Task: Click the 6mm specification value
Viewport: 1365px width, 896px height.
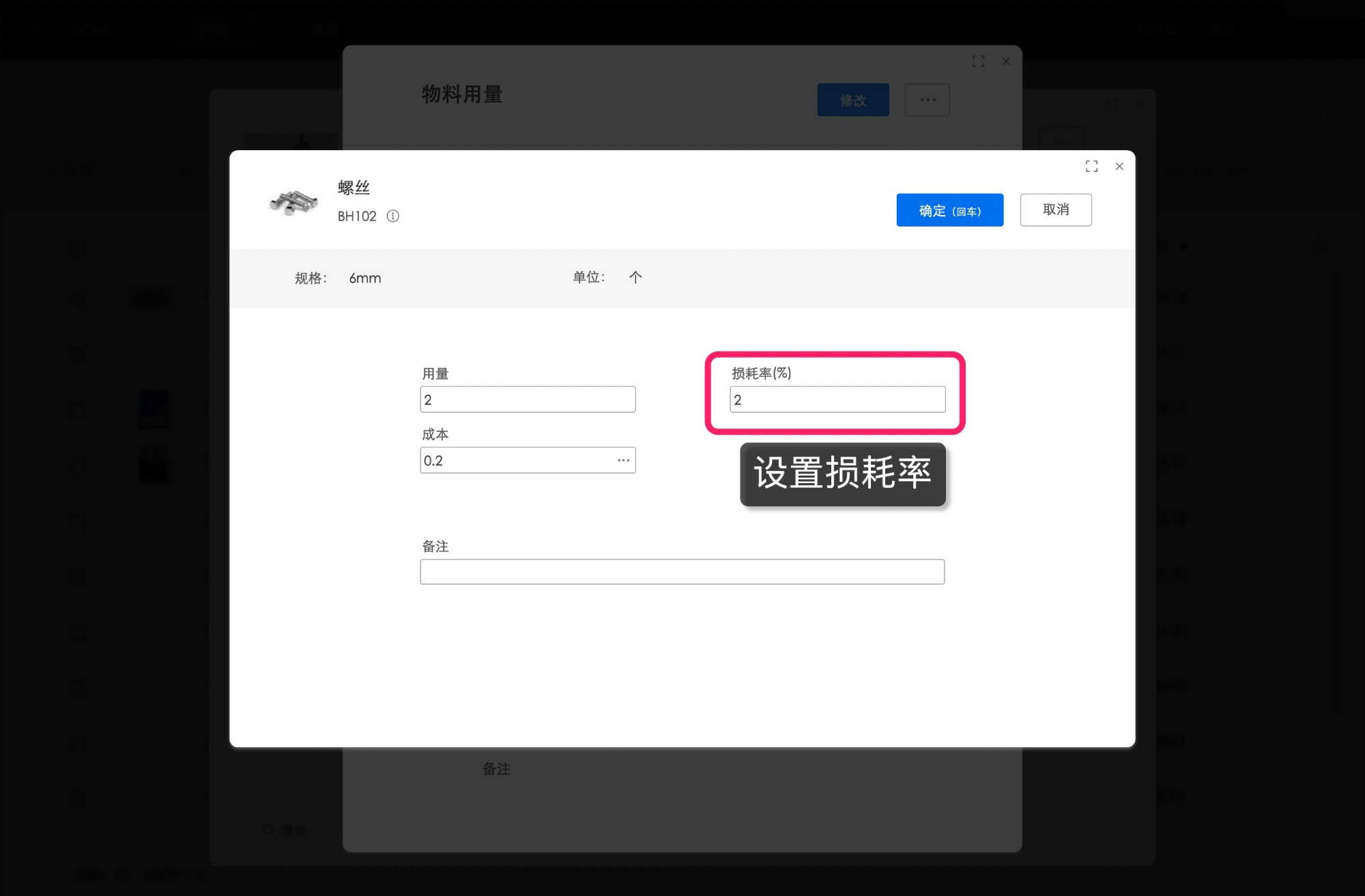Action: point(365,278)
